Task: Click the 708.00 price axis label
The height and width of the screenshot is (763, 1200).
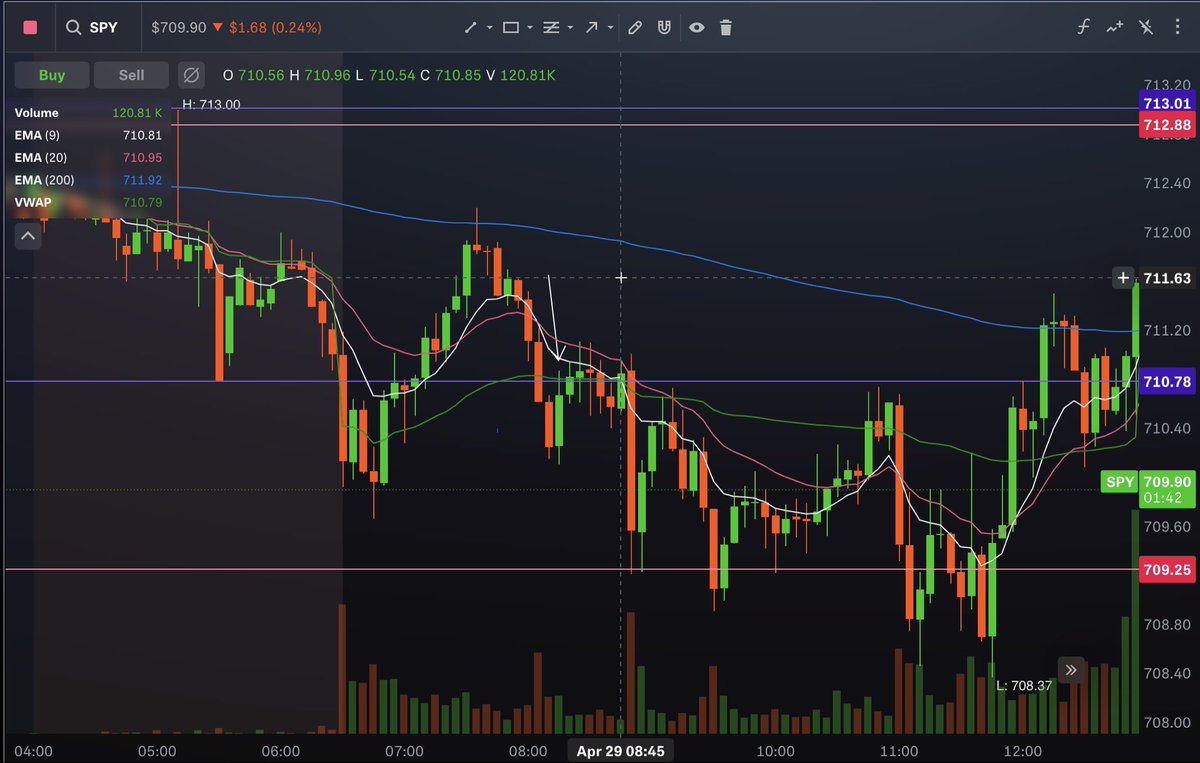Action: point(1166,723)
